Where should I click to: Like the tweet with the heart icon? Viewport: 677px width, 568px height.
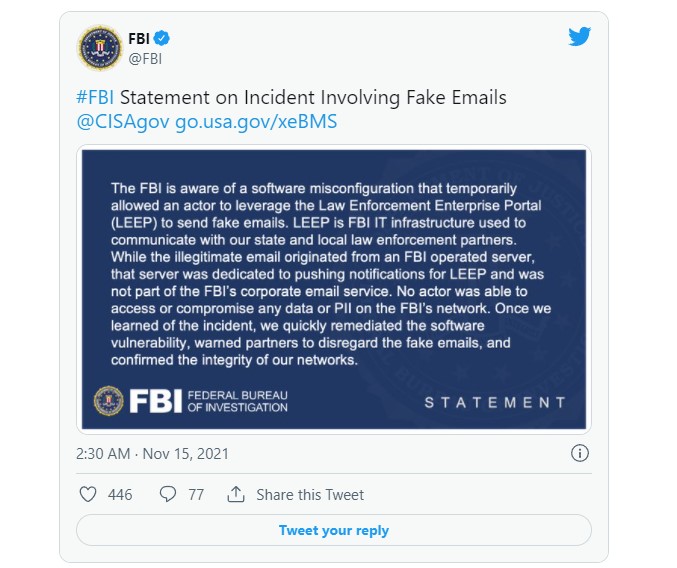tap(87, 494)
